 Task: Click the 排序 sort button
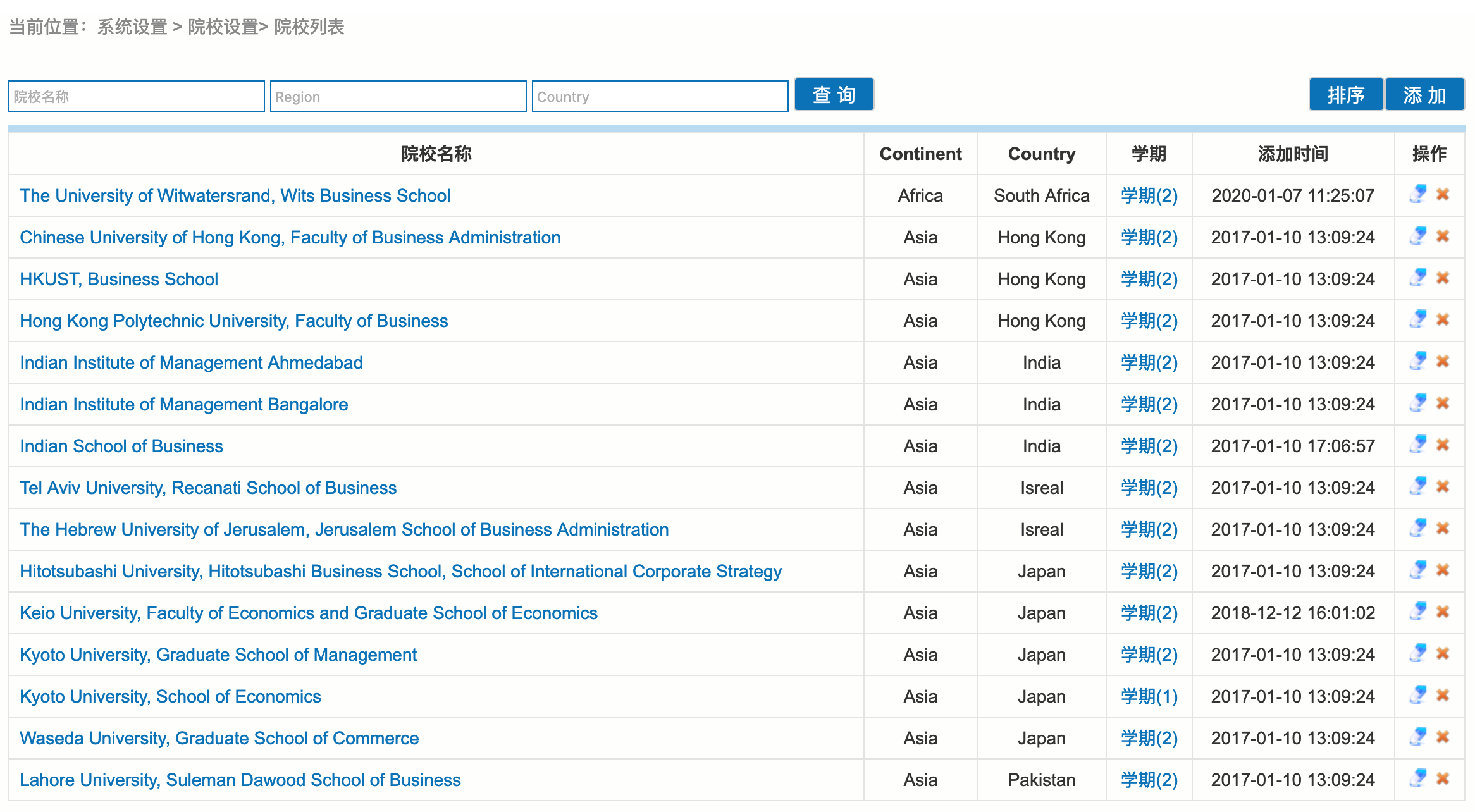pyautogui.click(x=1345, y=95)
